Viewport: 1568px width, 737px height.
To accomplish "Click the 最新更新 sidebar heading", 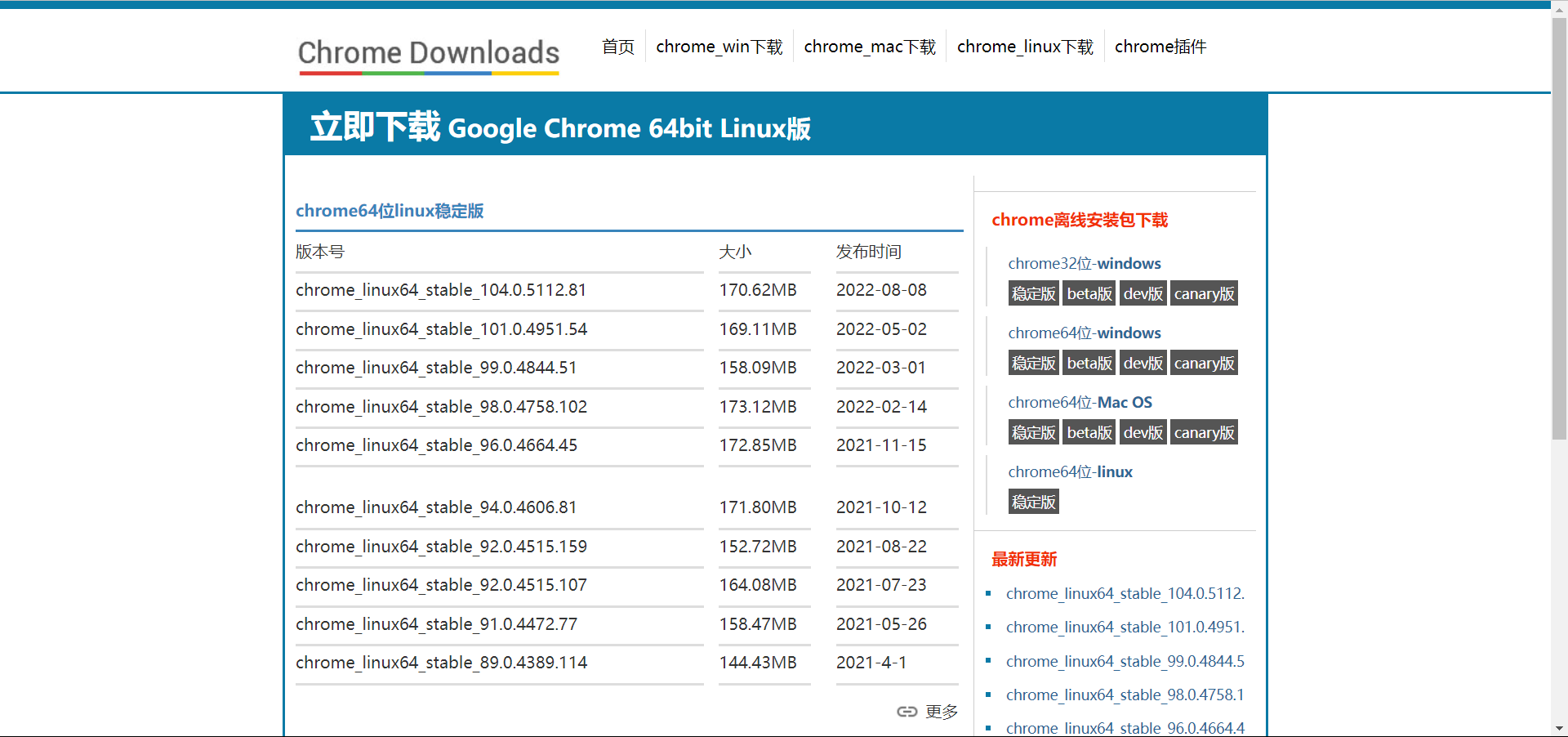I will tap(1024, 559).
